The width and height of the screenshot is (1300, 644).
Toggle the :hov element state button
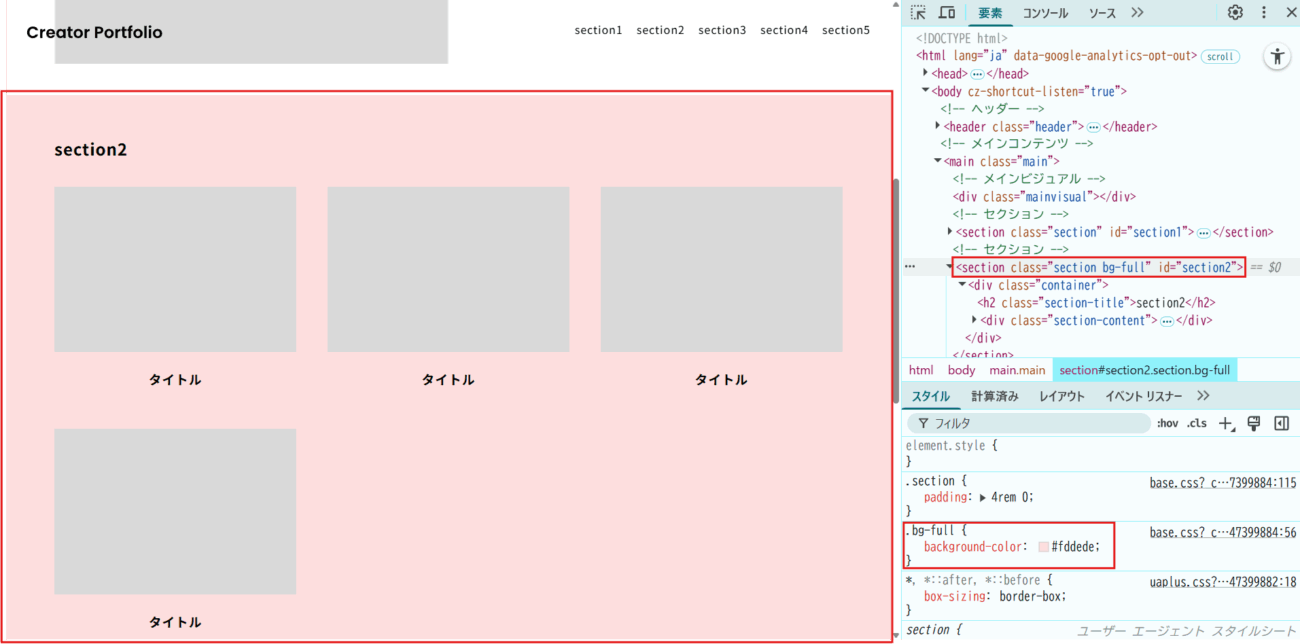(1167, 424)
